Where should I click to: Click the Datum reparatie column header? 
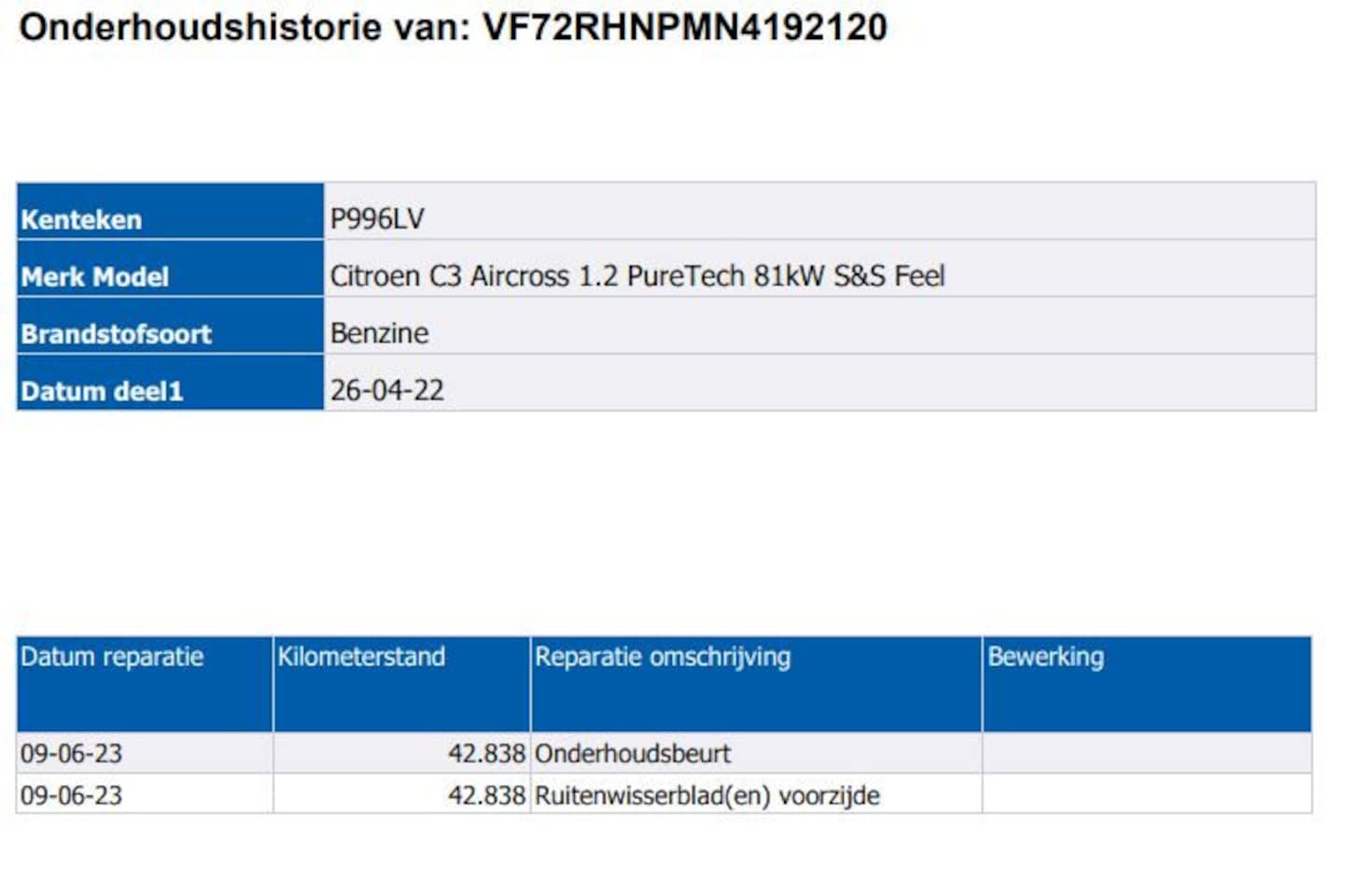(145, 684)
